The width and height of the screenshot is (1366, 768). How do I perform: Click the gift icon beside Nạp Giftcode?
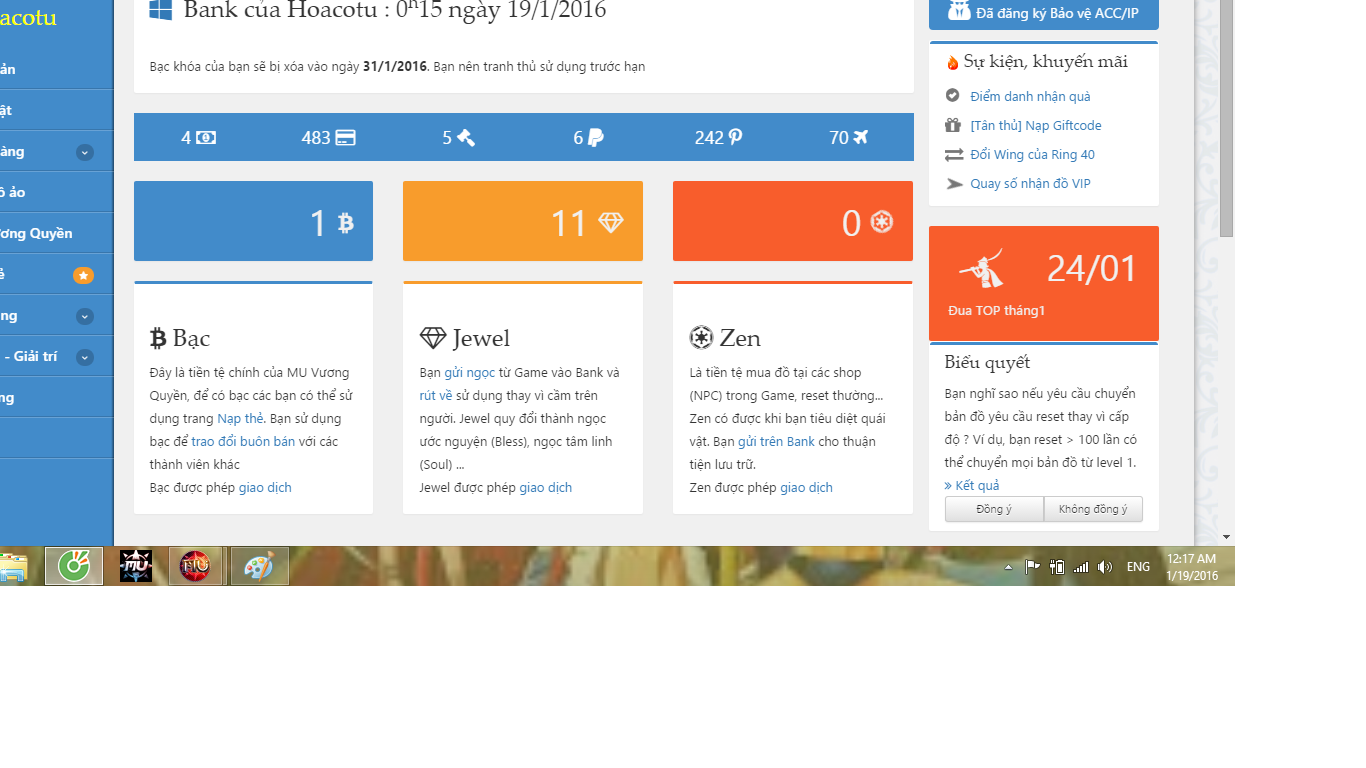pos(953,125)
